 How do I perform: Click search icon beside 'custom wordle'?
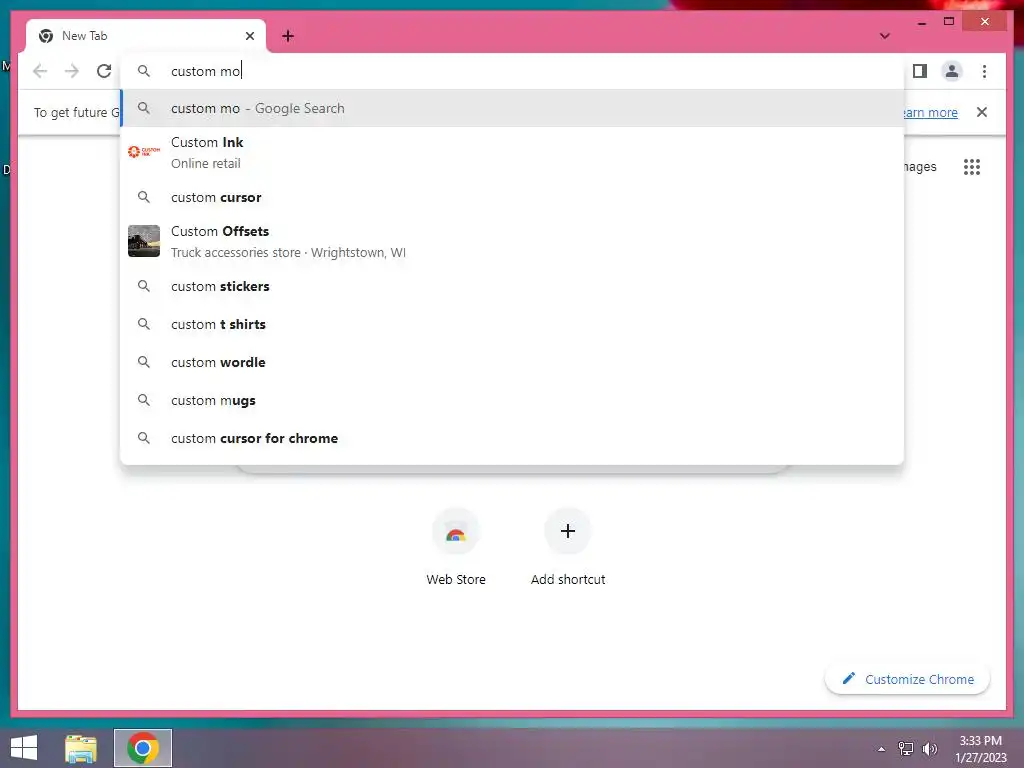144,362
